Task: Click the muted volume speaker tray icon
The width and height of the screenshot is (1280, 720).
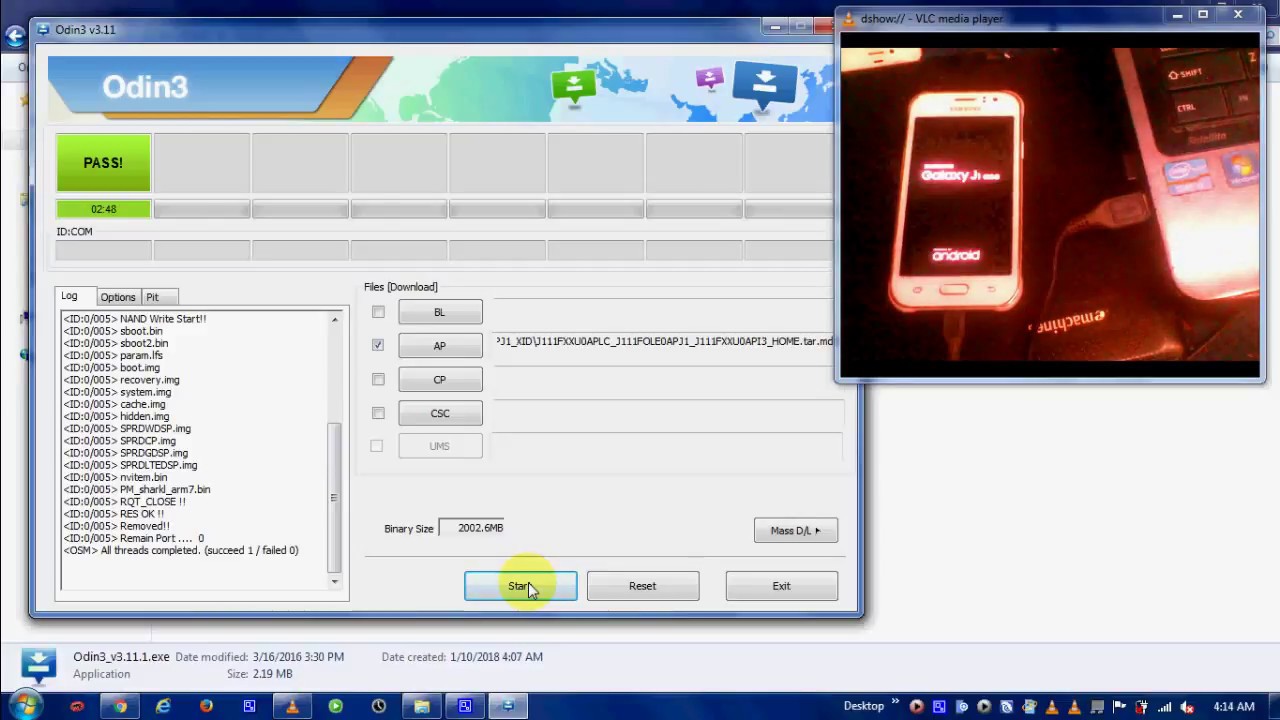Action: tap(1187, 707)
